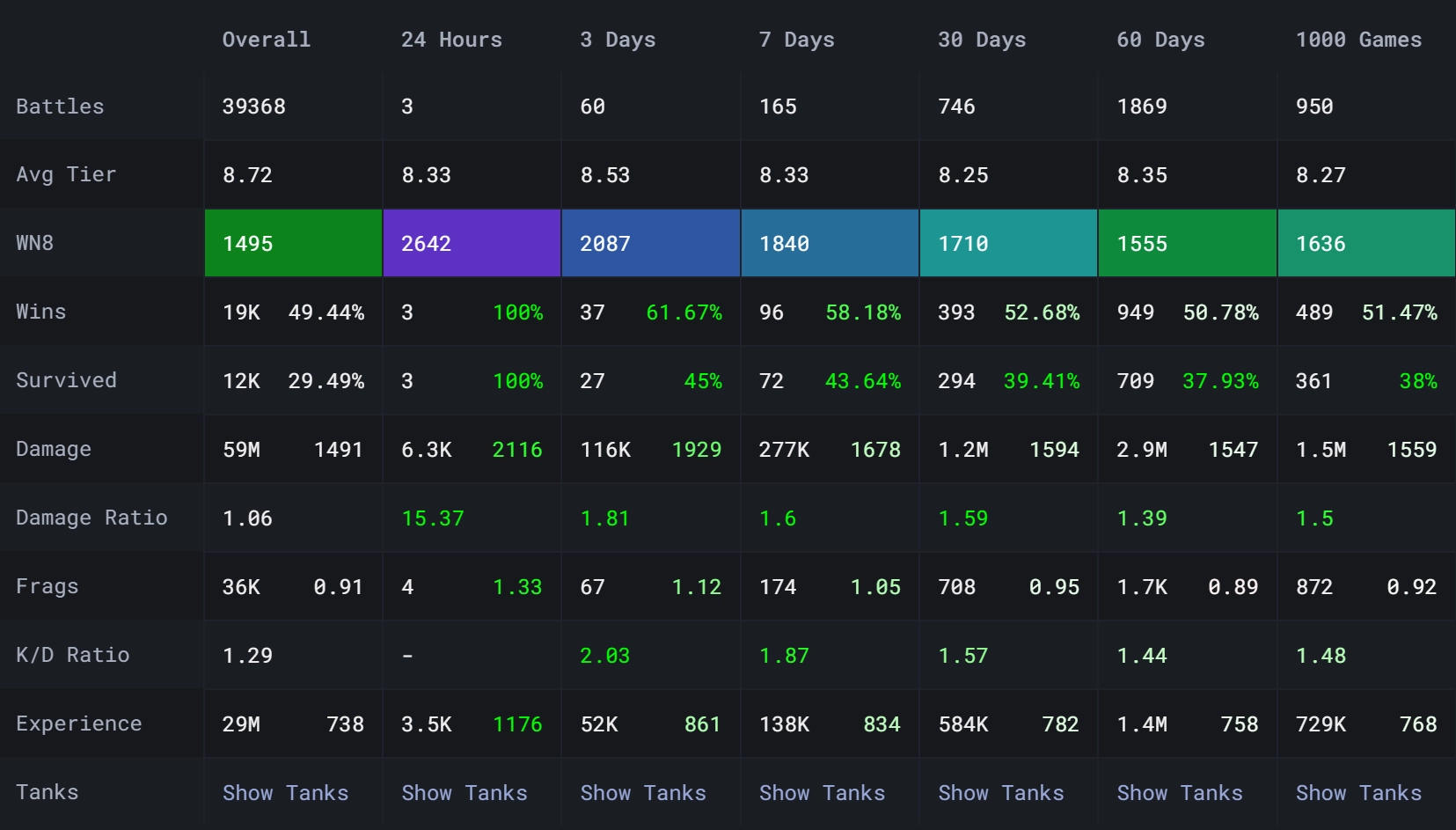Click 24 Hours average damage 2116
The image size is (1456, 830).
(x=517, y=450)
